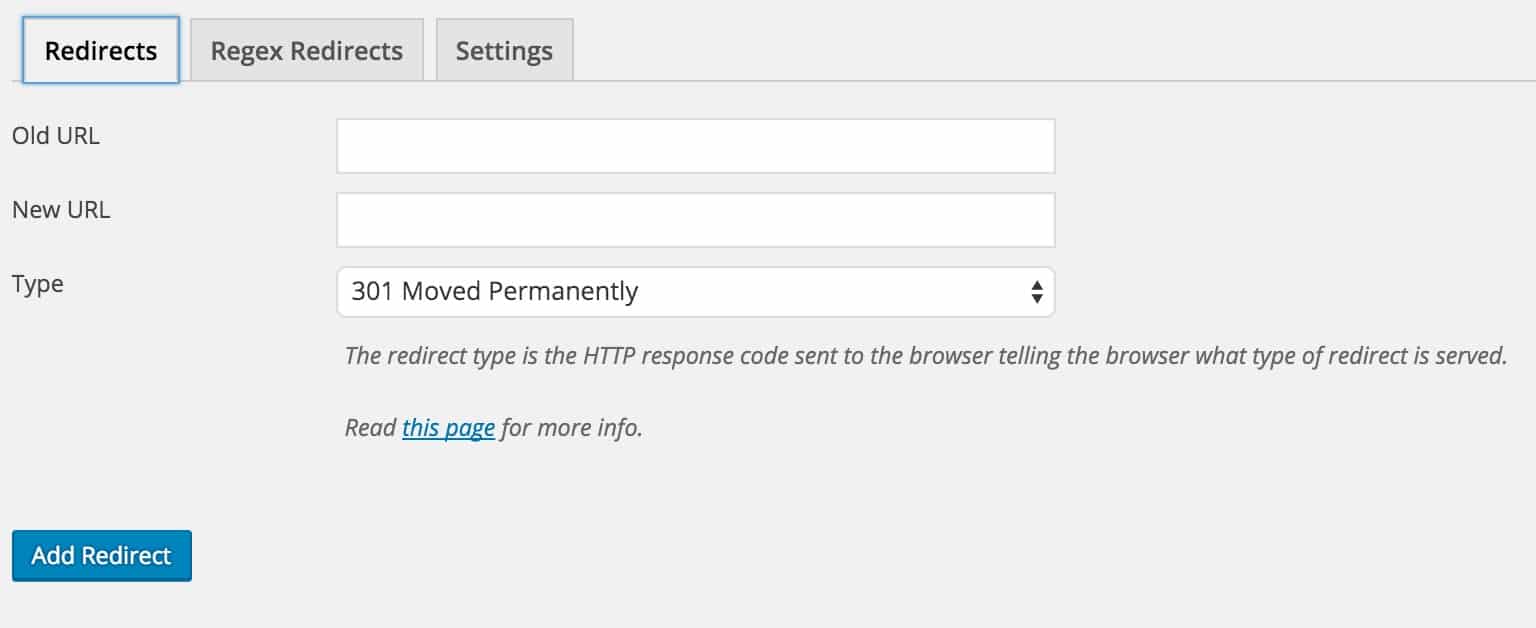Click the redirect type description text
Viewport: 1536px width, 628px height.
coord(925,356)
